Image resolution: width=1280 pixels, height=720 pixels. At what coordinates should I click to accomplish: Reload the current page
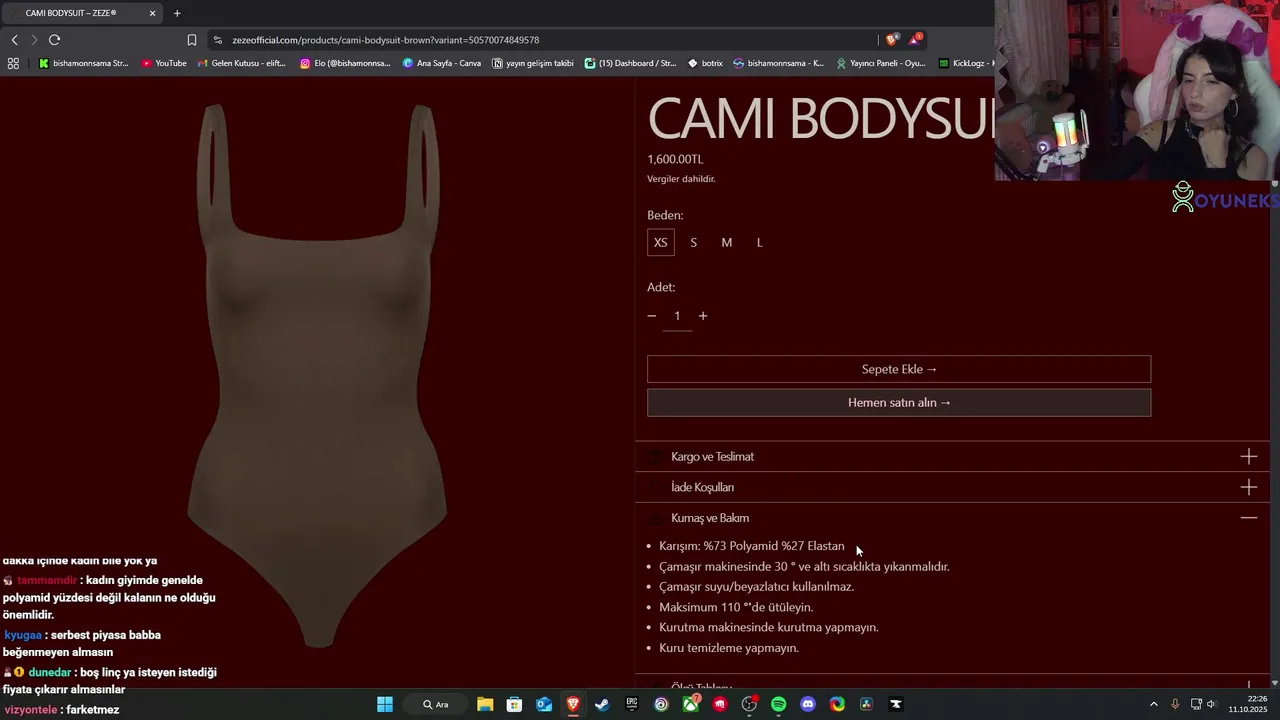(54, 40)
